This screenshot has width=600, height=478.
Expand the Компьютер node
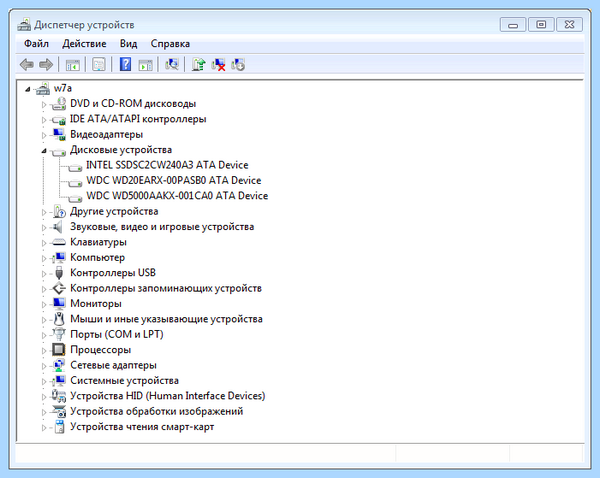44,258
